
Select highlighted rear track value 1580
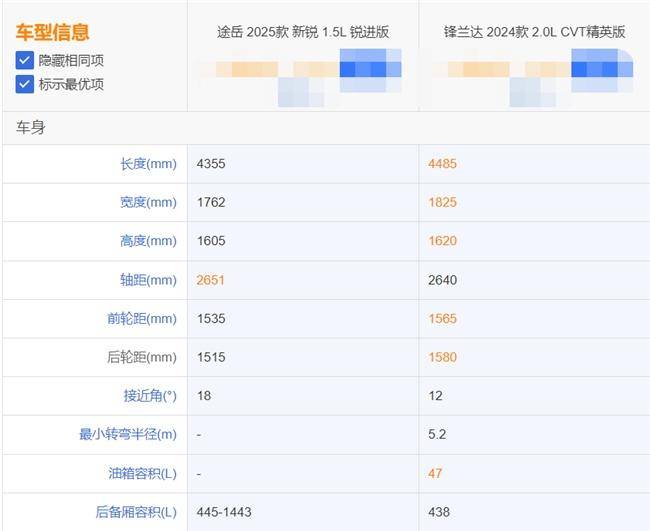click(442, 357)
